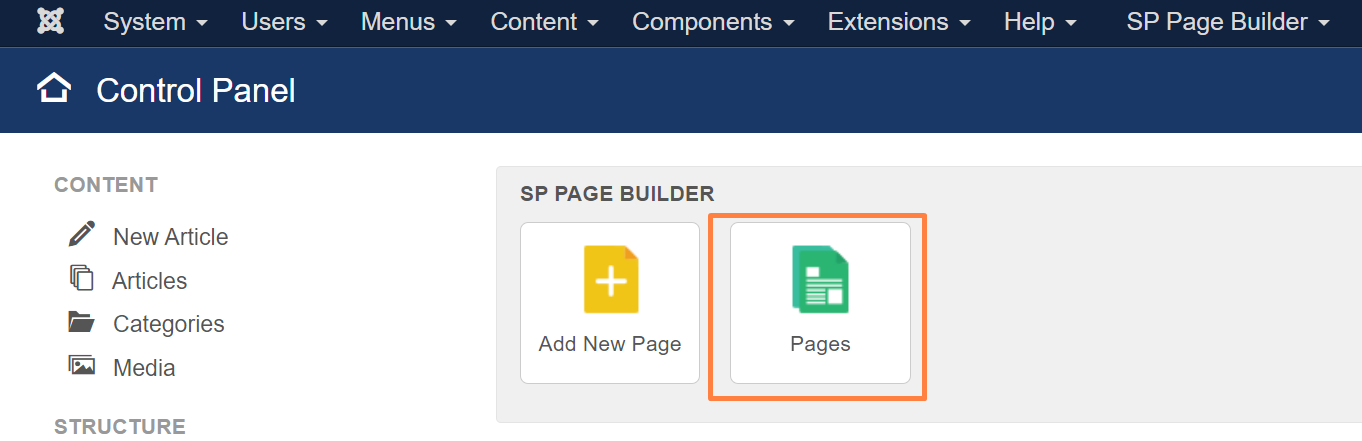This screenshot has height=441, width=1362.
Task: Open the Content menu
Action: pos(545,22)
